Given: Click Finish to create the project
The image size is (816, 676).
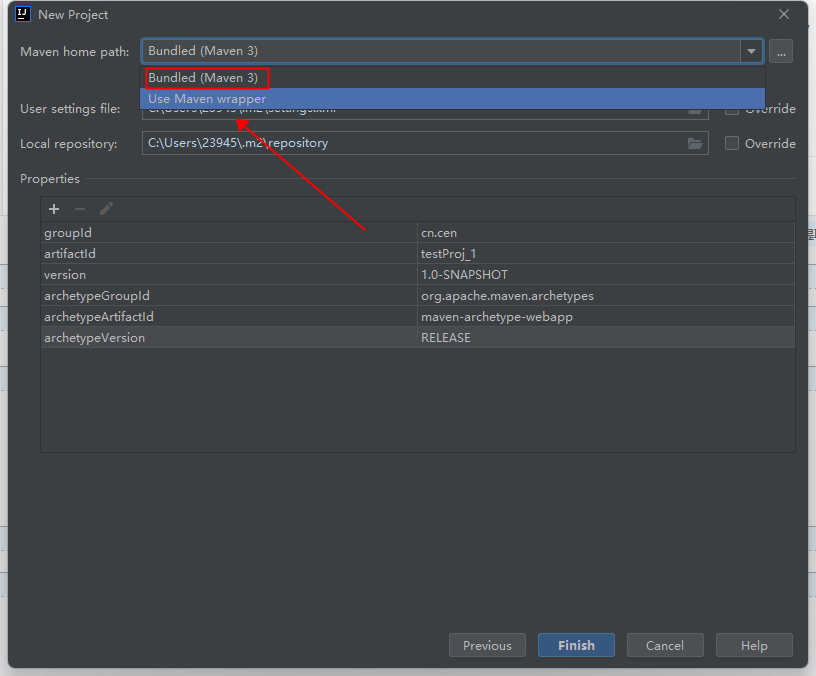Looking at the screenshot, I should point(576,645).
